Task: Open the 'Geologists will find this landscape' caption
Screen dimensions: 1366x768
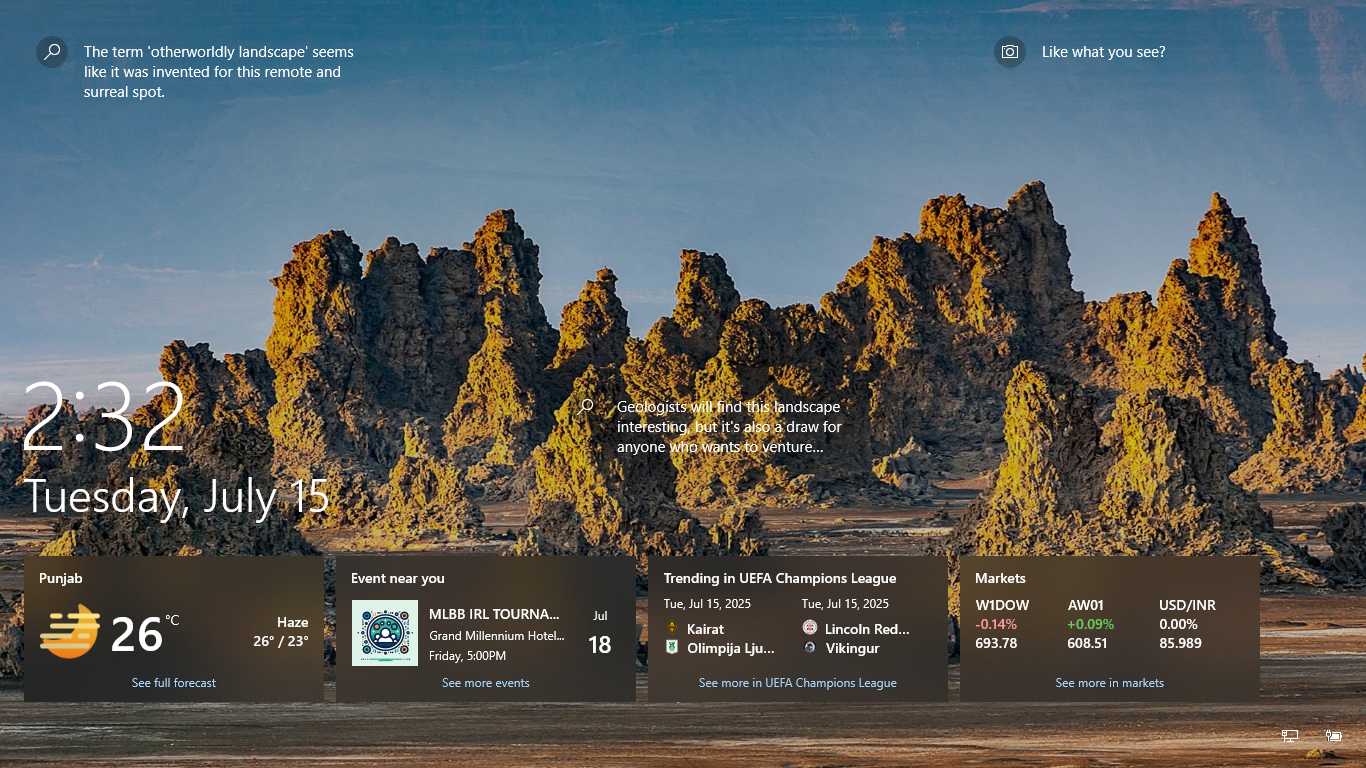Action: point(730,427)
